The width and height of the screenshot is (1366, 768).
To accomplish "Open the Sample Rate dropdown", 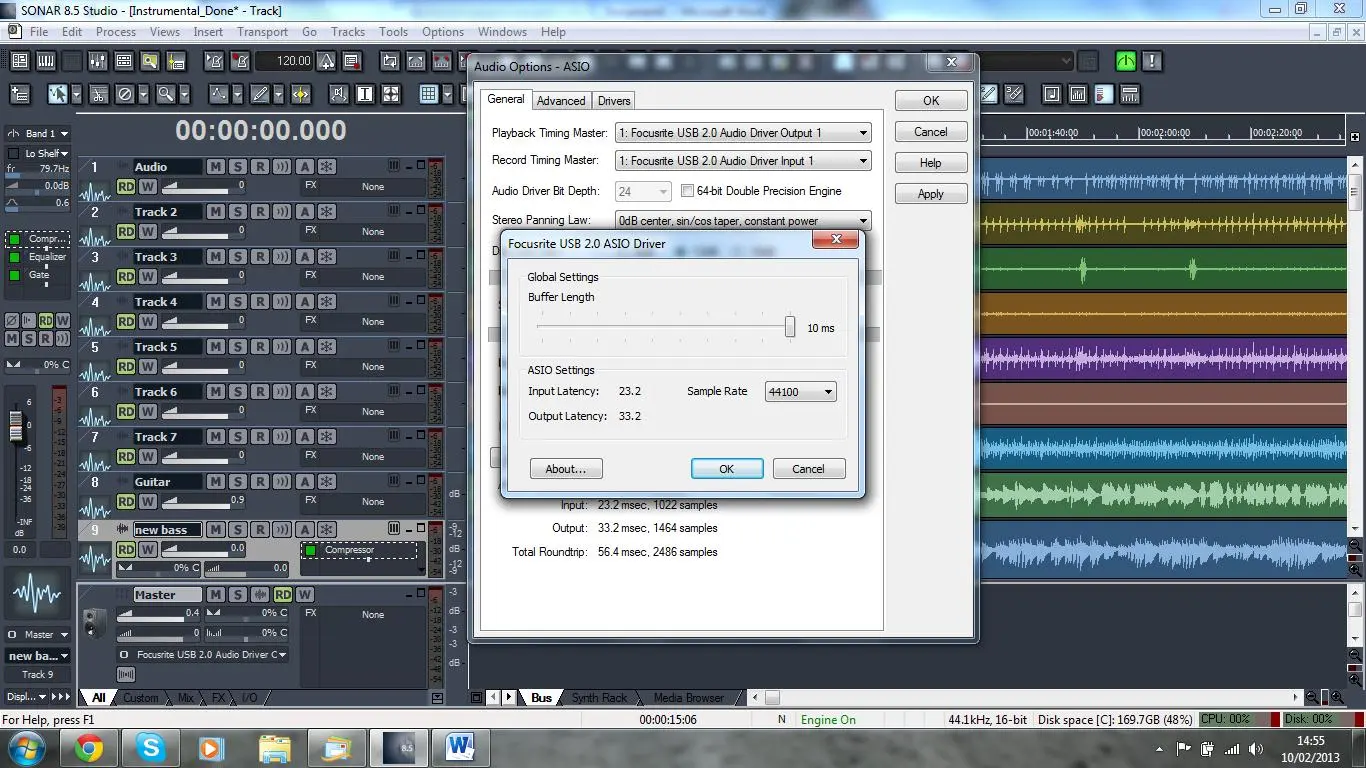I will click(x=800, y=392).
